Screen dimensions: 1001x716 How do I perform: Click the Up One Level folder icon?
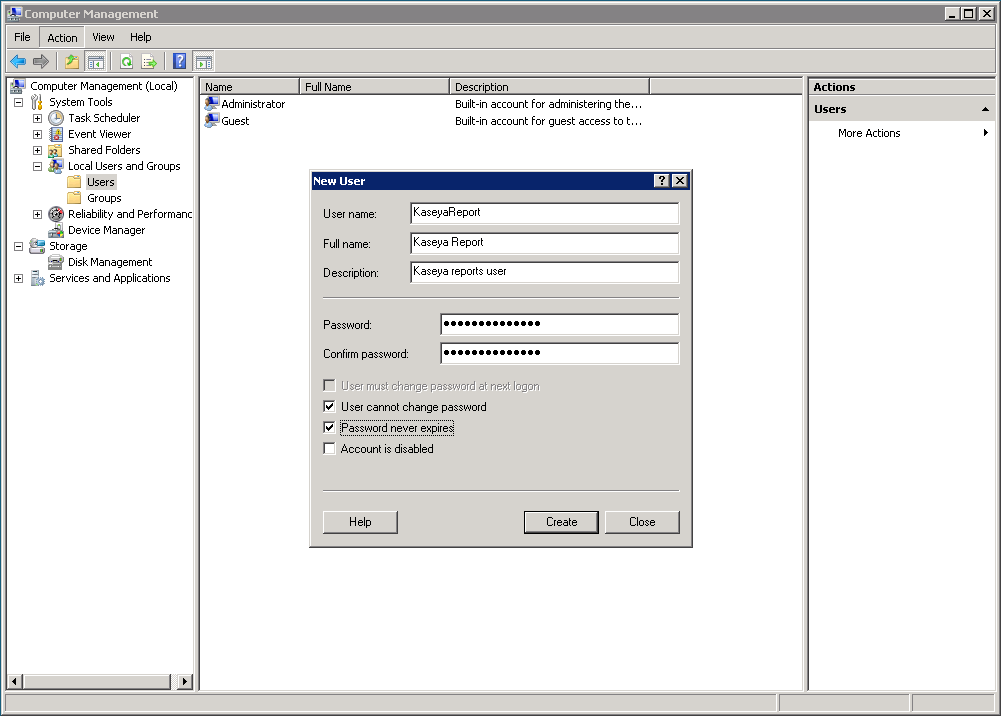[72, 61]
